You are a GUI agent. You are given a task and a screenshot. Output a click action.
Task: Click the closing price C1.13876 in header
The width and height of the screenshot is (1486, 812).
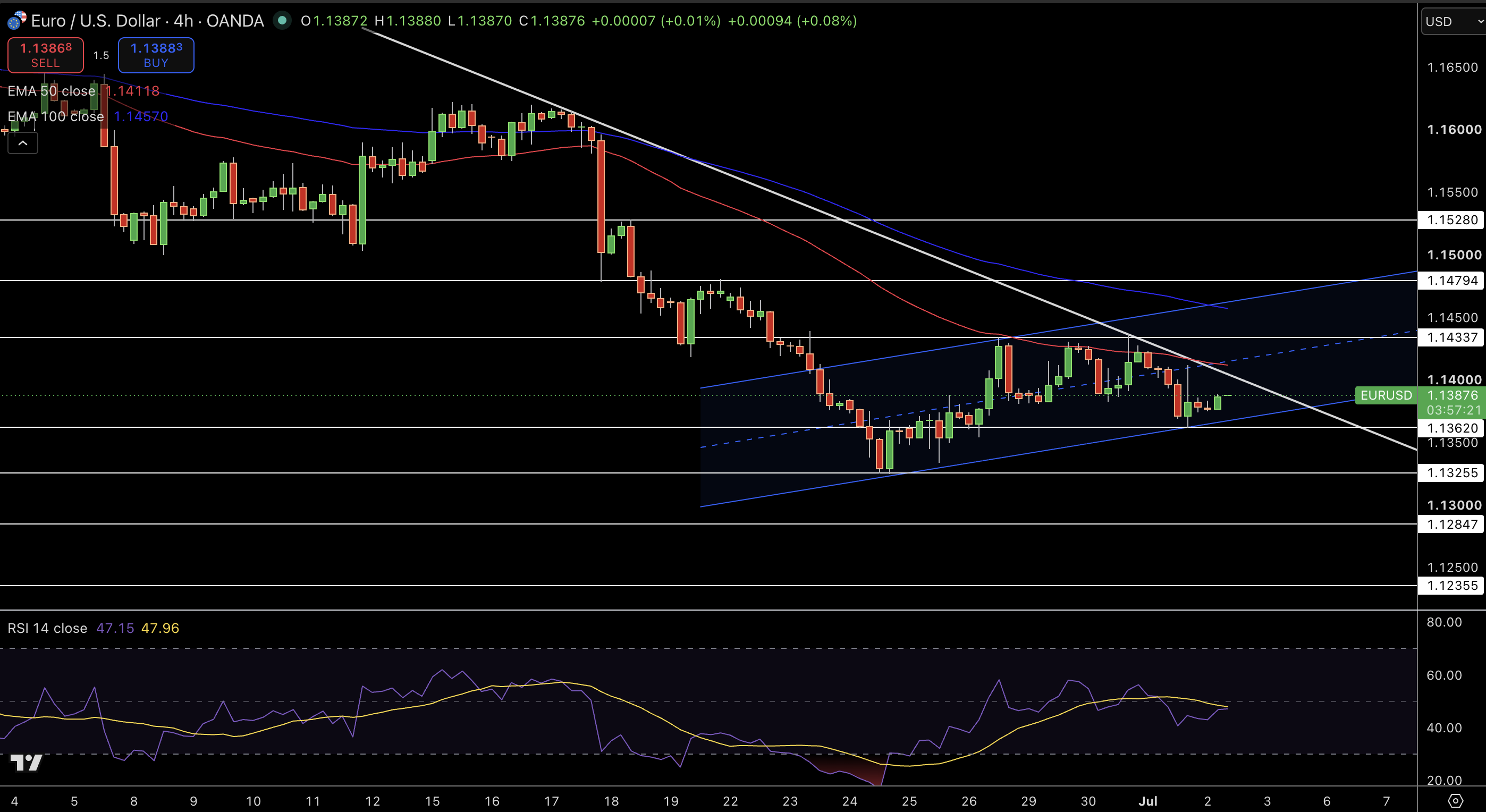click(x=552, y=21)
